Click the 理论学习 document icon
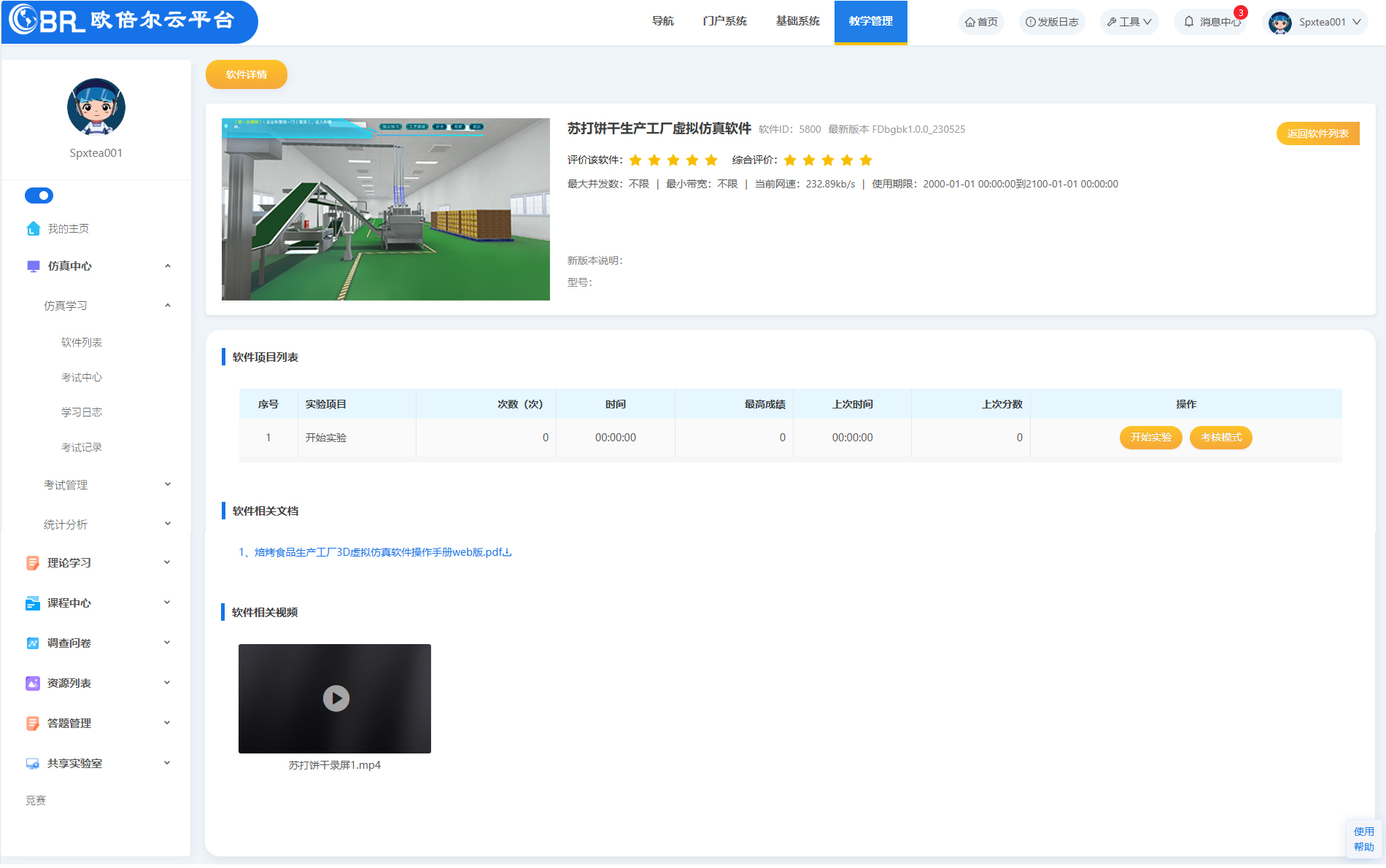Screen dimensions: 1386x868 tap(33, 563)
